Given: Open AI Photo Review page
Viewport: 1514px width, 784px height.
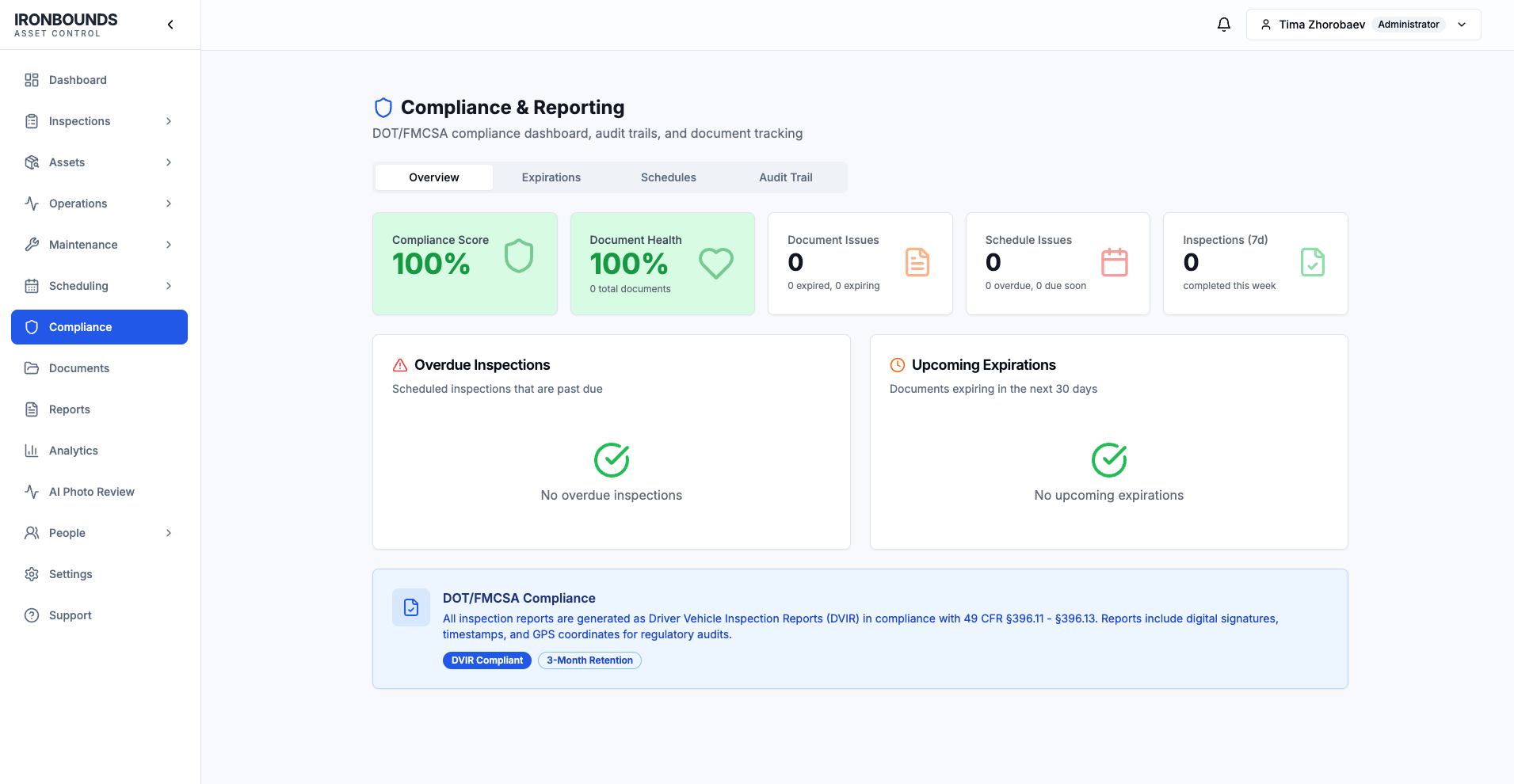Looking at the screenshot, I should click(x=99, y=492).
